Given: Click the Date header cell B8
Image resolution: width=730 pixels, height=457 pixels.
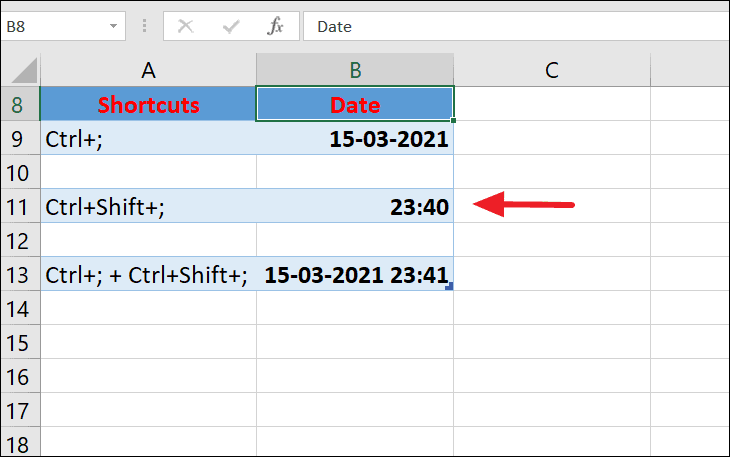Looking at the screenshot, I should click(x=355, y=104).
